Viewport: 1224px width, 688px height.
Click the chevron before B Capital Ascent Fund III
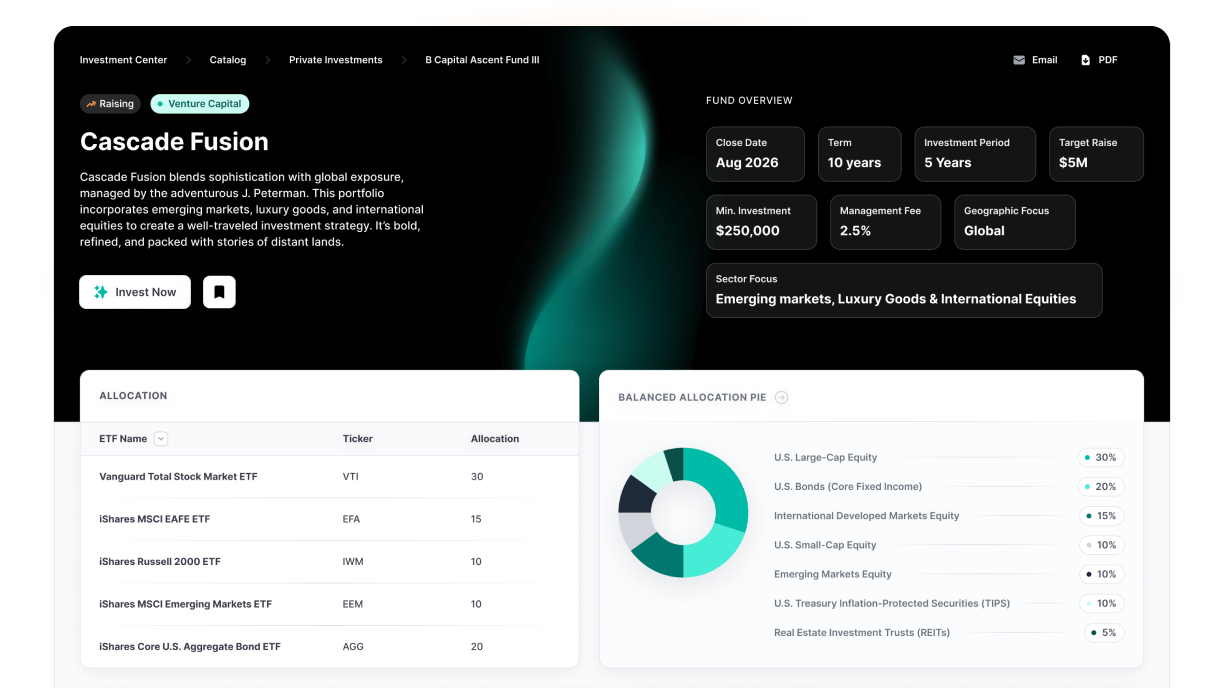point(404,60)
